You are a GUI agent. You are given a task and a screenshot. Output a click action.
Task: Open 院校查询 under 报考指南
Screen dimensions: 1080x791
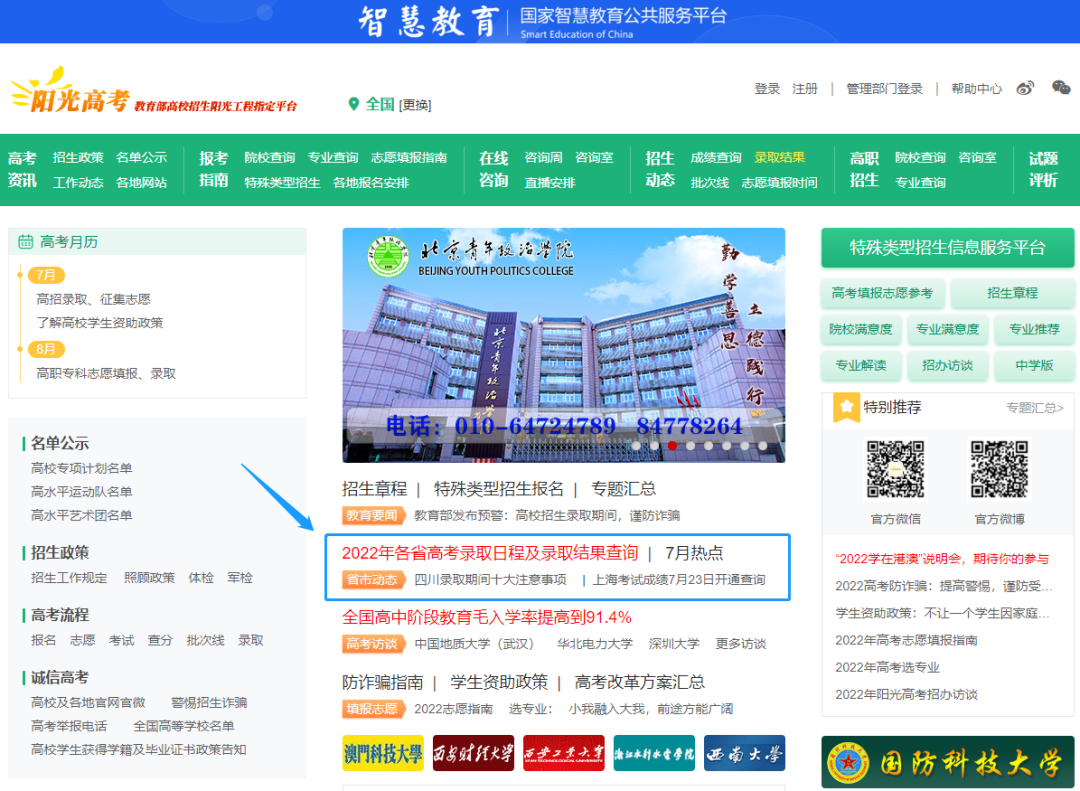(269, 158)
